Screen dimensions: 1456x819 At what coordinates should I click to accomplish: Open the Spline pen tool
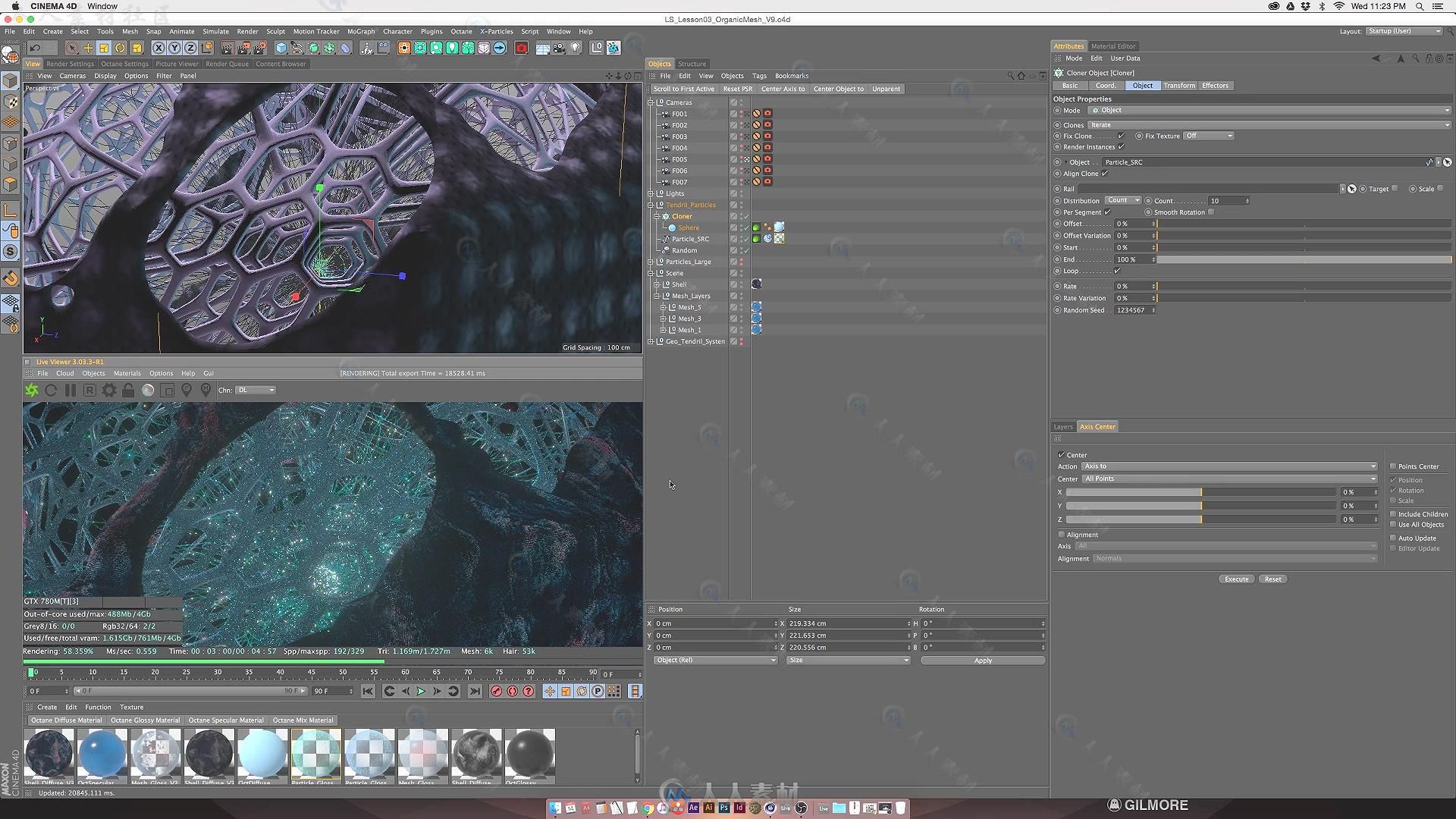pyautogui.click(x=297, y=48)
